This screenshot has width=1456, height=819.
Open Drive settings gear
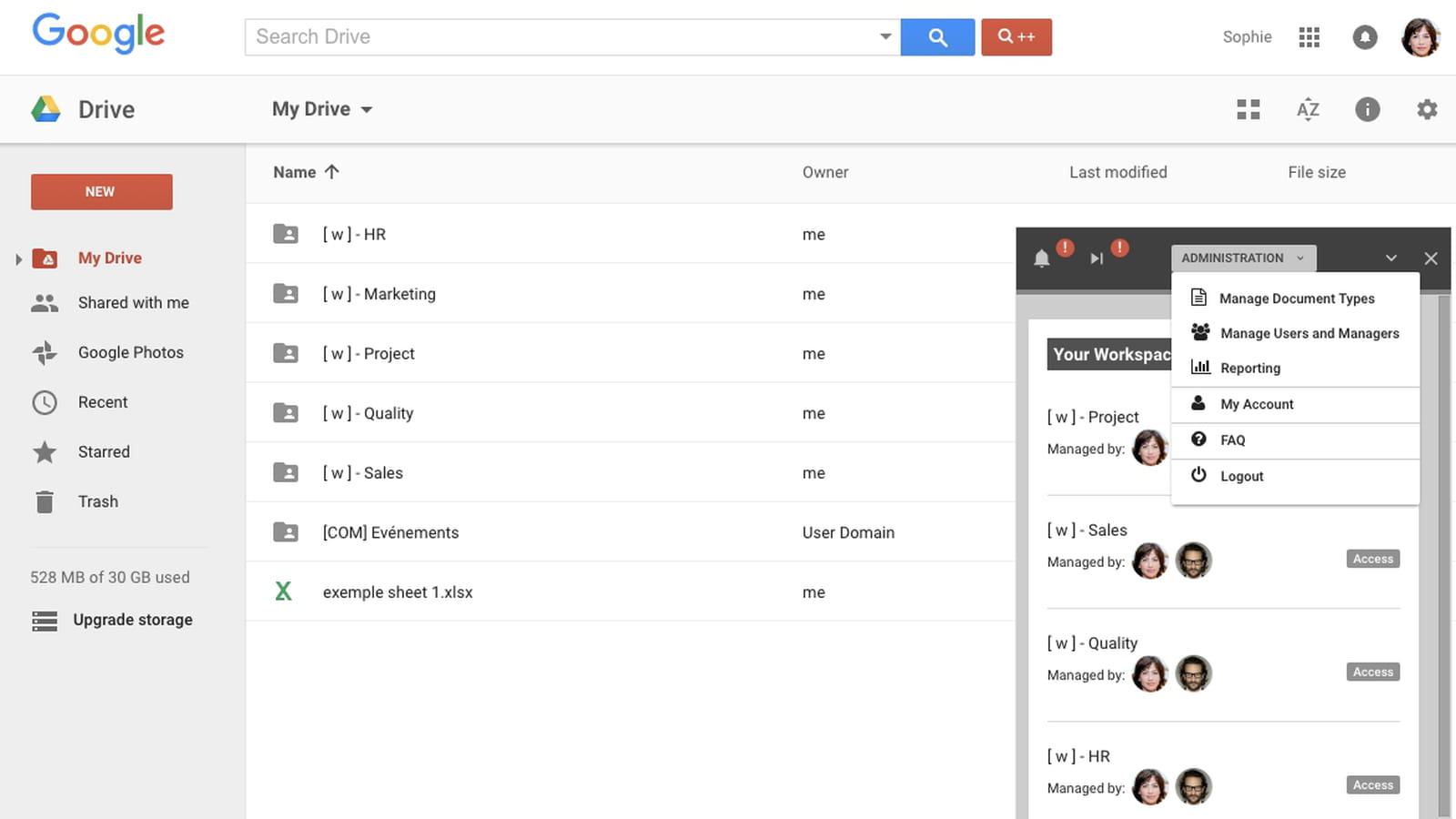coord(1427,110)
